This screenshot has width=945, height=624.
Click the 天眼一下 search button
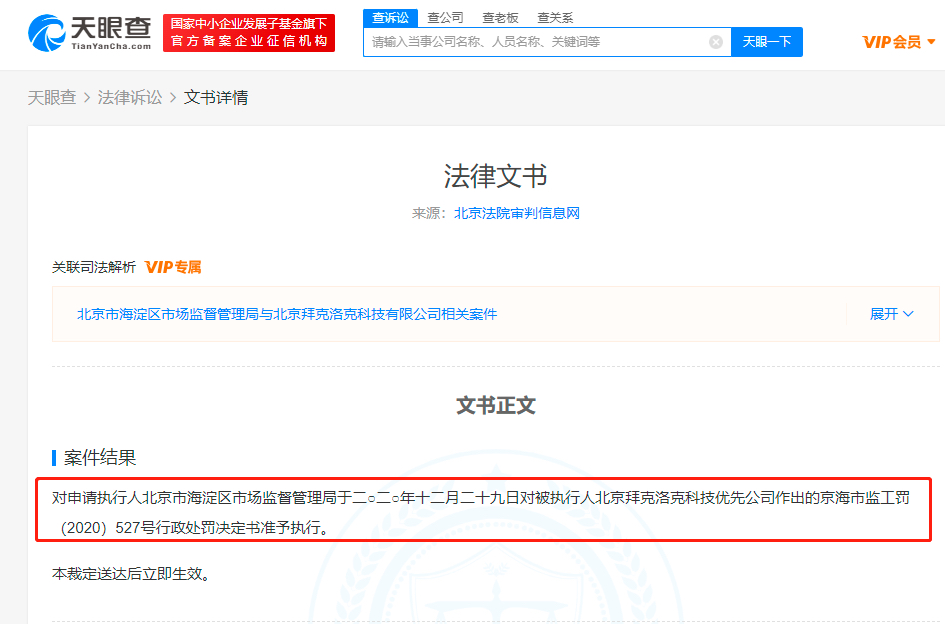point(767,42)
